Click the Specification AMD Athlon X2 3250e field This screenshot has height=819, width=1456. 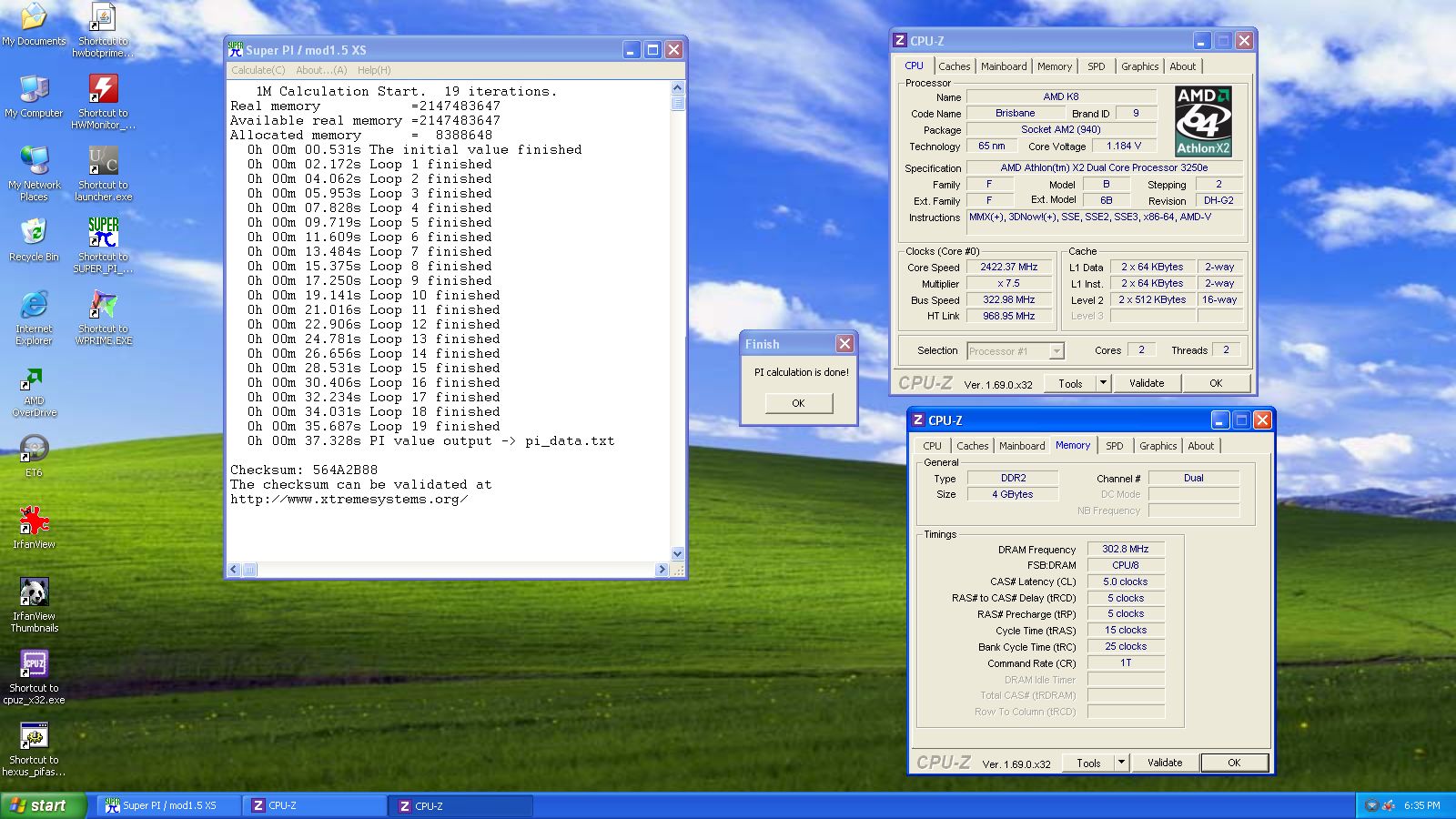pos(1104,167)
